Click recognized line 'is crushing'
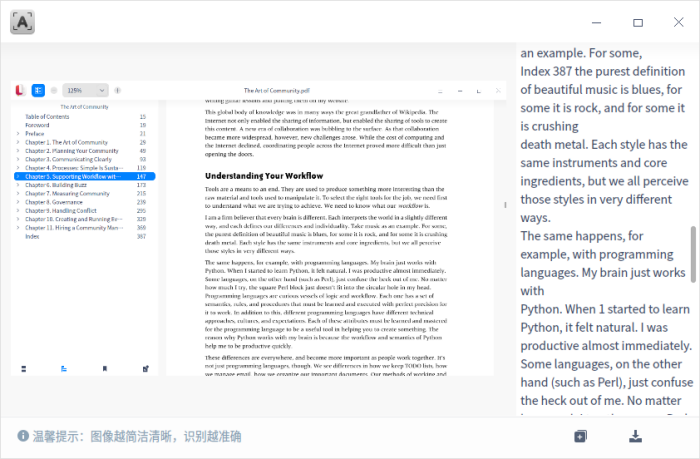Image resolution: width=700 pixels, height=459 pixels. point(550,126)
